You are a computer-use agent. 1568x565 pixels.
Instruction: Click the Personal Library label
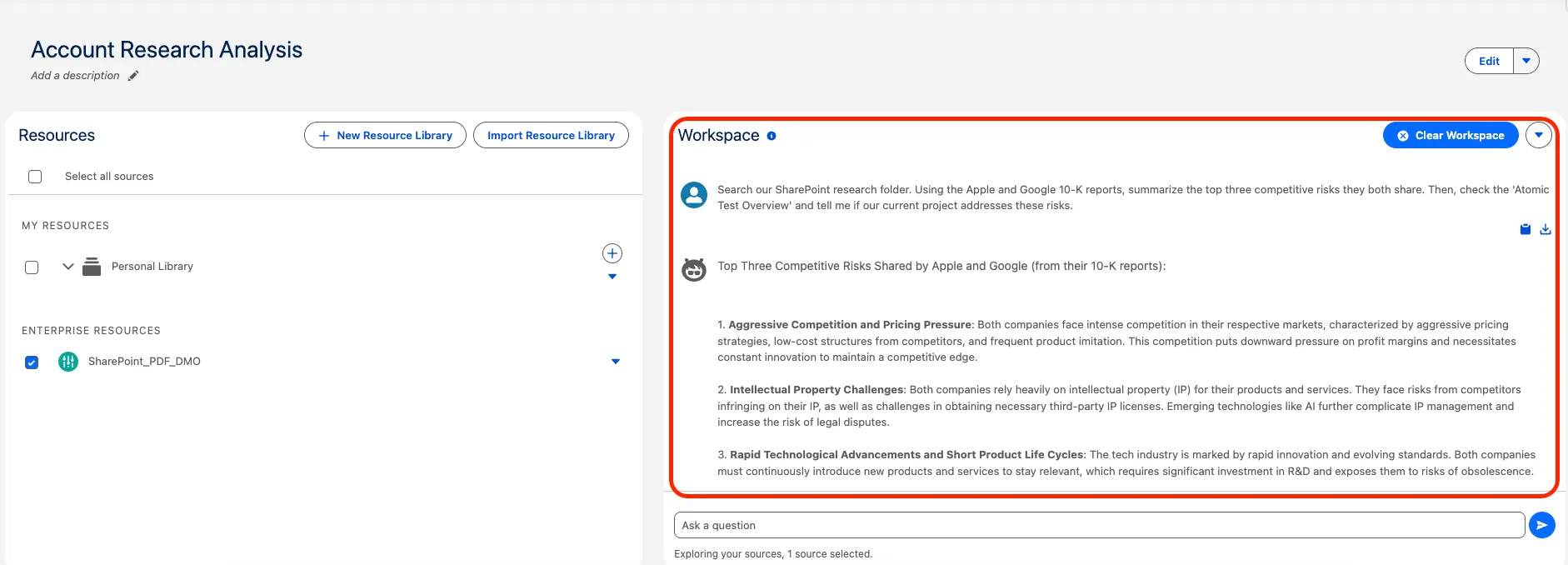click(x=152, y=267)
